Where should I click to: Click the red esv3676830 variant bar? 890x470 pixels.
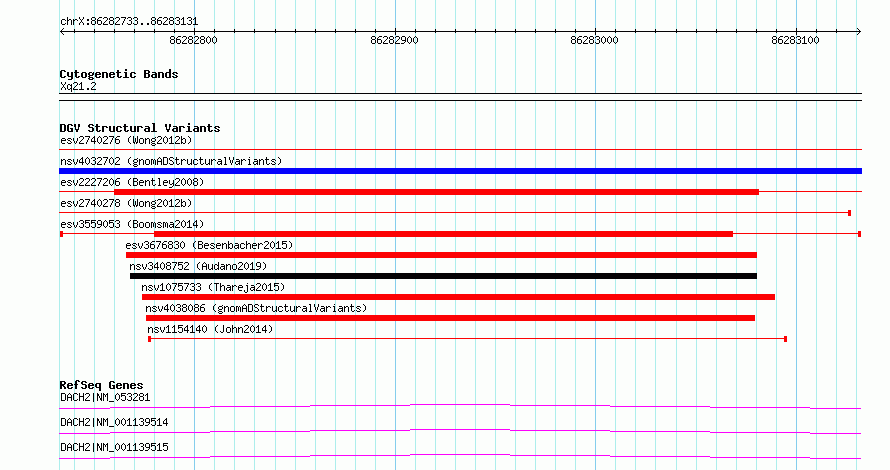click(441, 255)
